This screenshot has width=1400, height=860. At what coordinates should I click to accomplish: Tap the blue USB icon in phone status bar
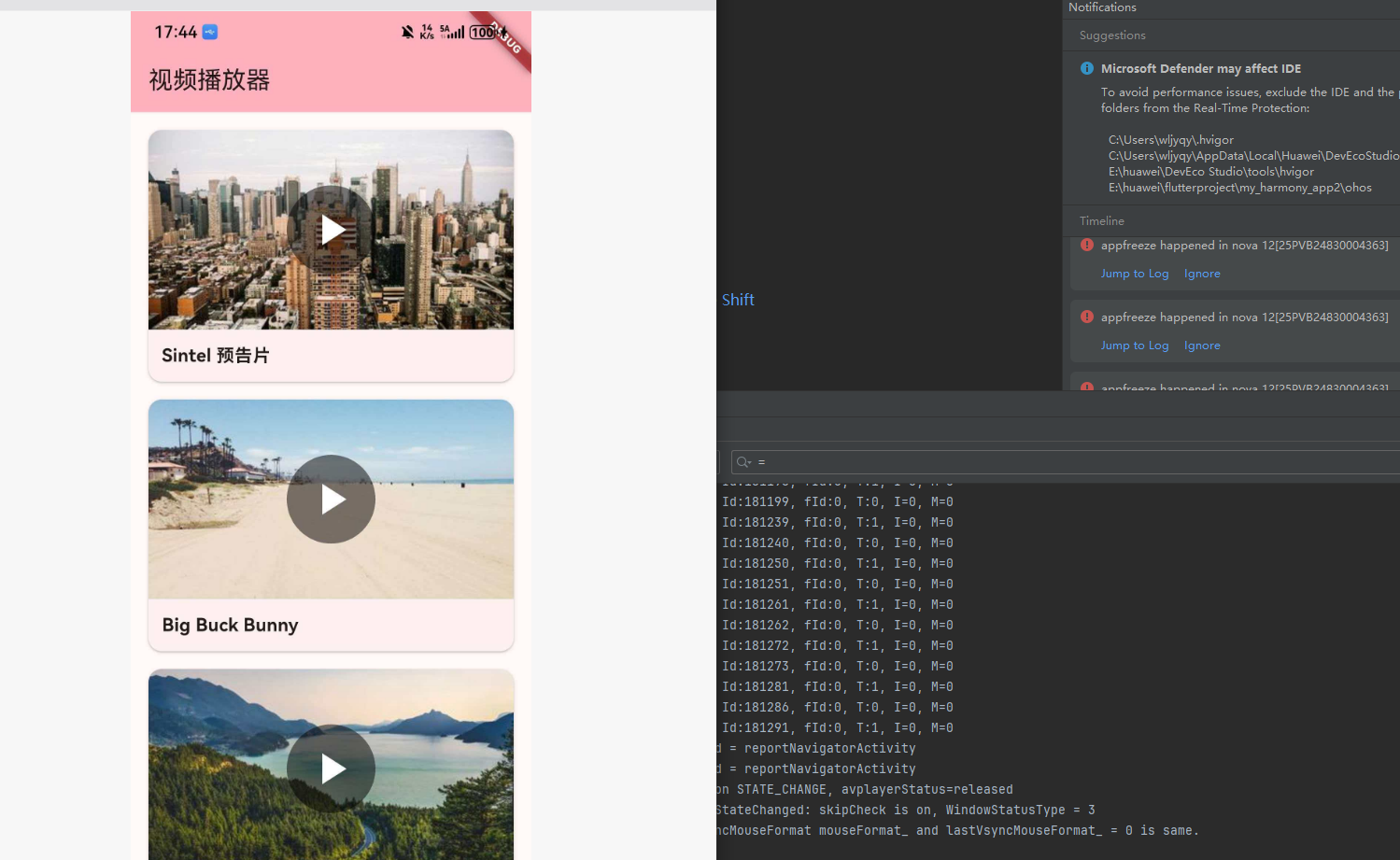(x=210, y=32)
